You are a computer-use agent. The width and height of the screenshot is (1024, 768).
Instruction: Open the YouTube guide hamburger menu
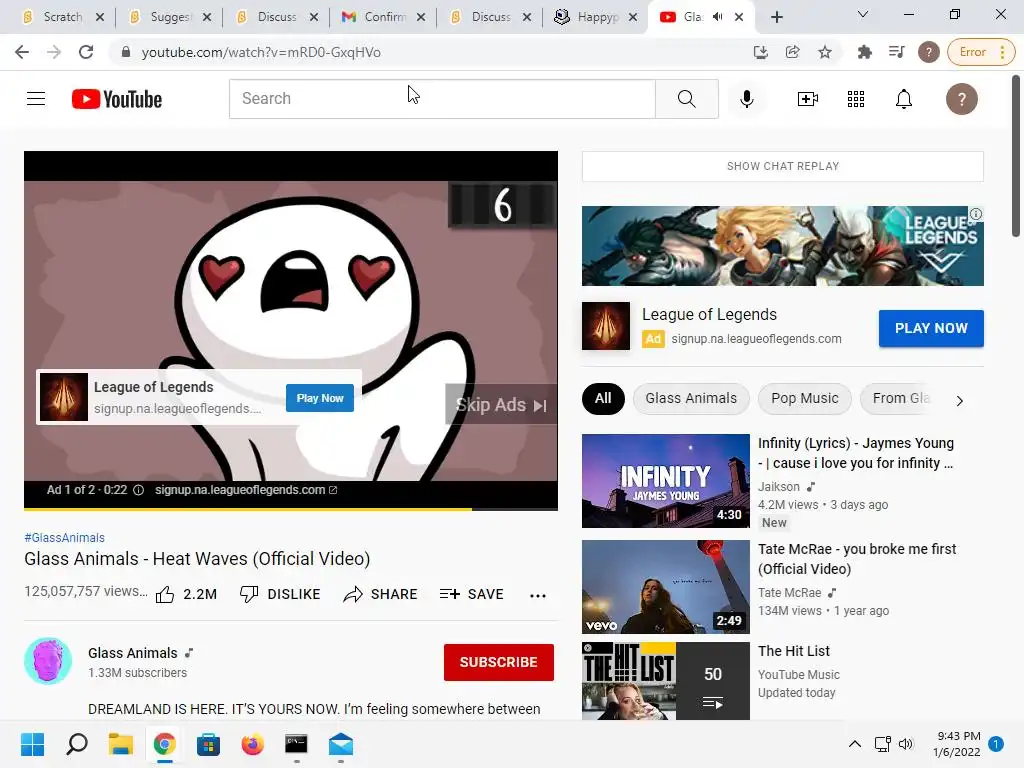36,99
